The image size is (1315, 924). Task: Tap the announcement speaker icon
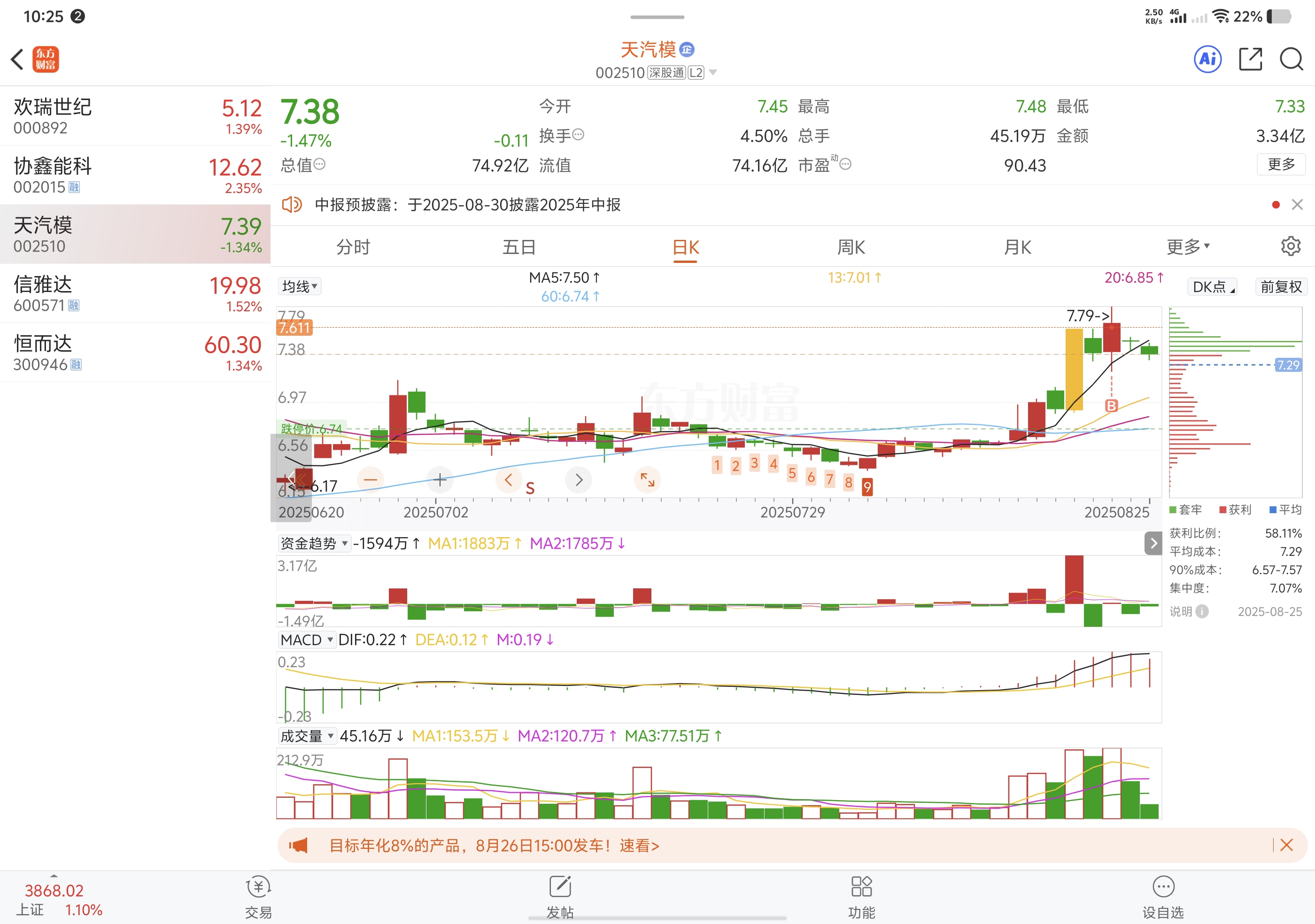tap(292, 204)
